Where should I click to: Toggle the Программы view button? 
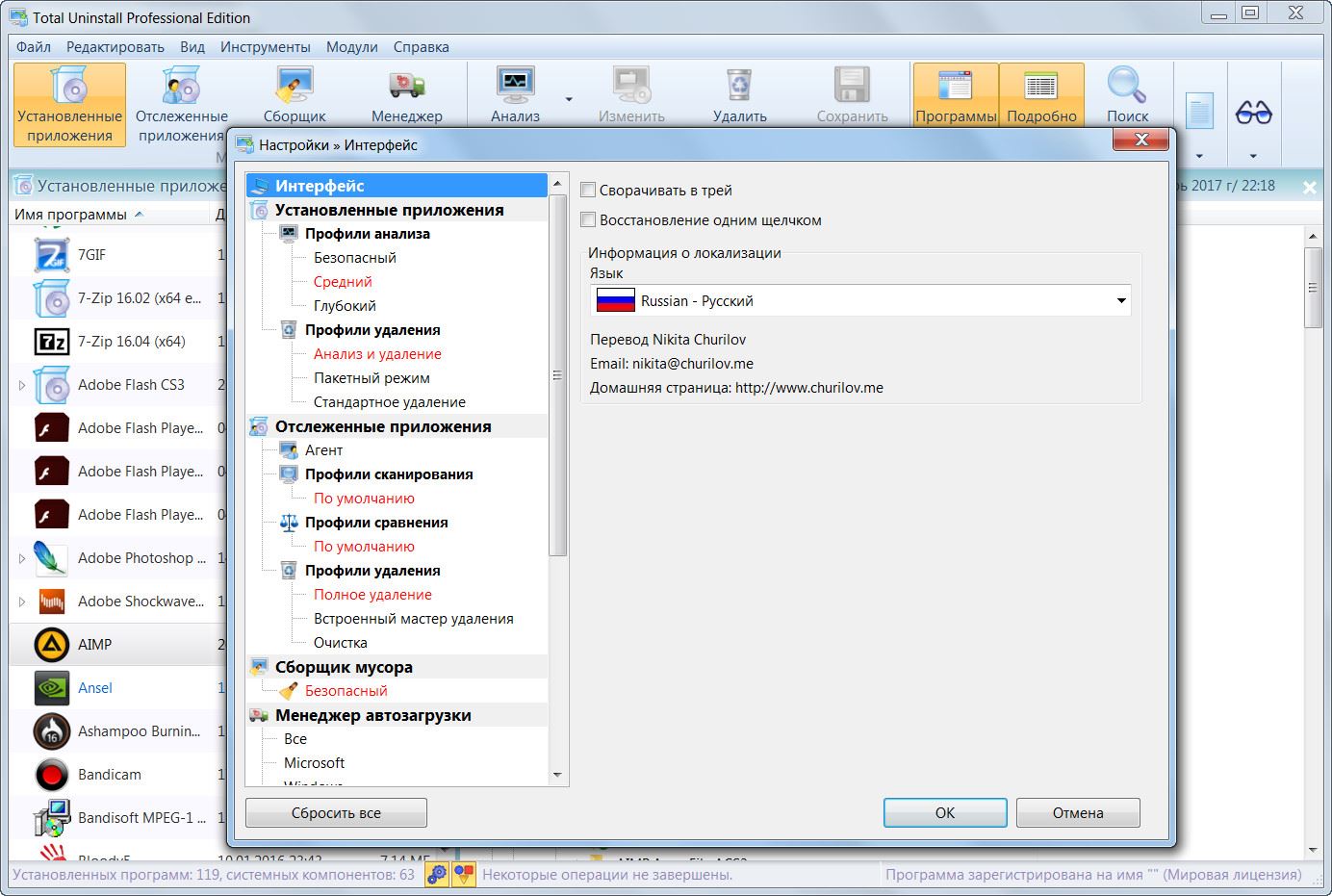click(956, 96)
